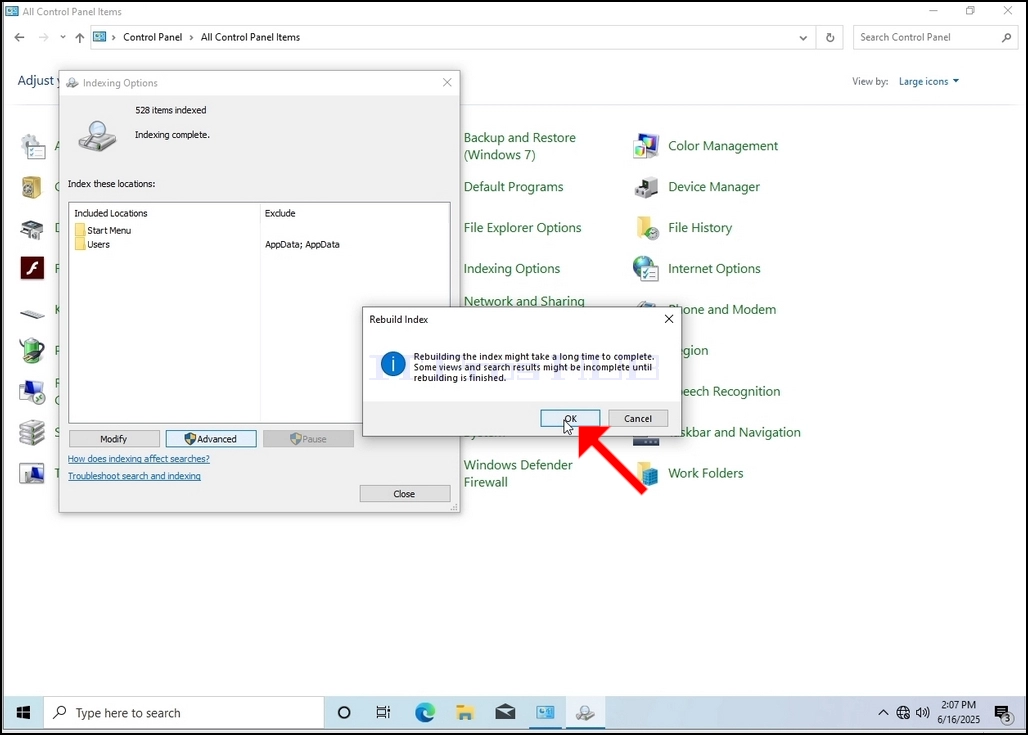Switch to Control Panel taskbar icon
1028x735 pixels.
pos(545,713)
